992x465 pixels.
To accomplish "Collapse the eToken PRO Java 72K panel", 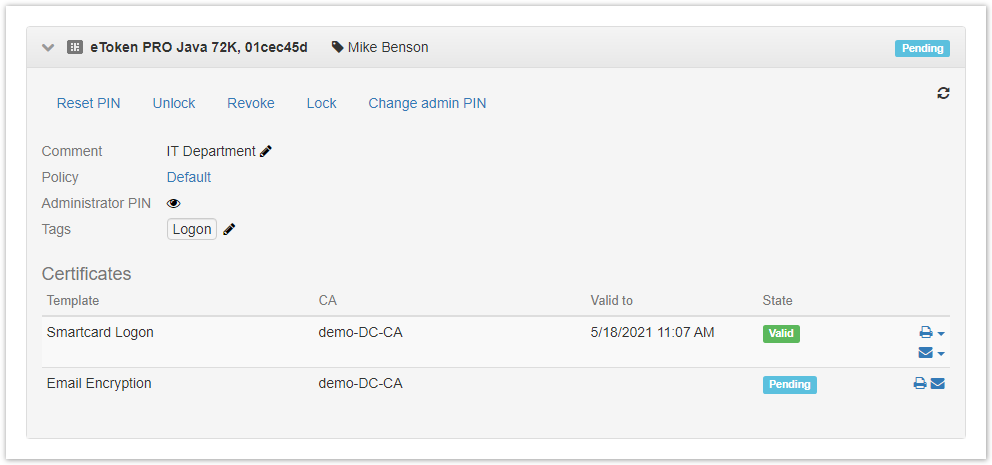I will 48,47.
